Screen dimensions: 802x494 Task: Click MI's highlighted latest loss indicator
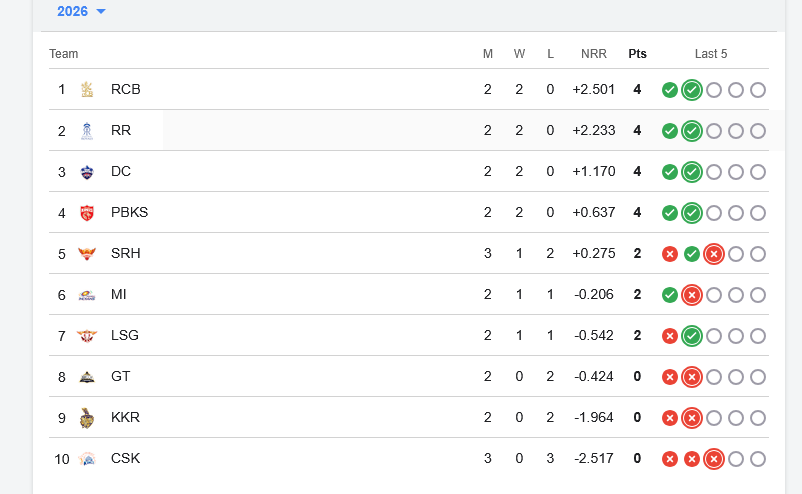point(691,295)
